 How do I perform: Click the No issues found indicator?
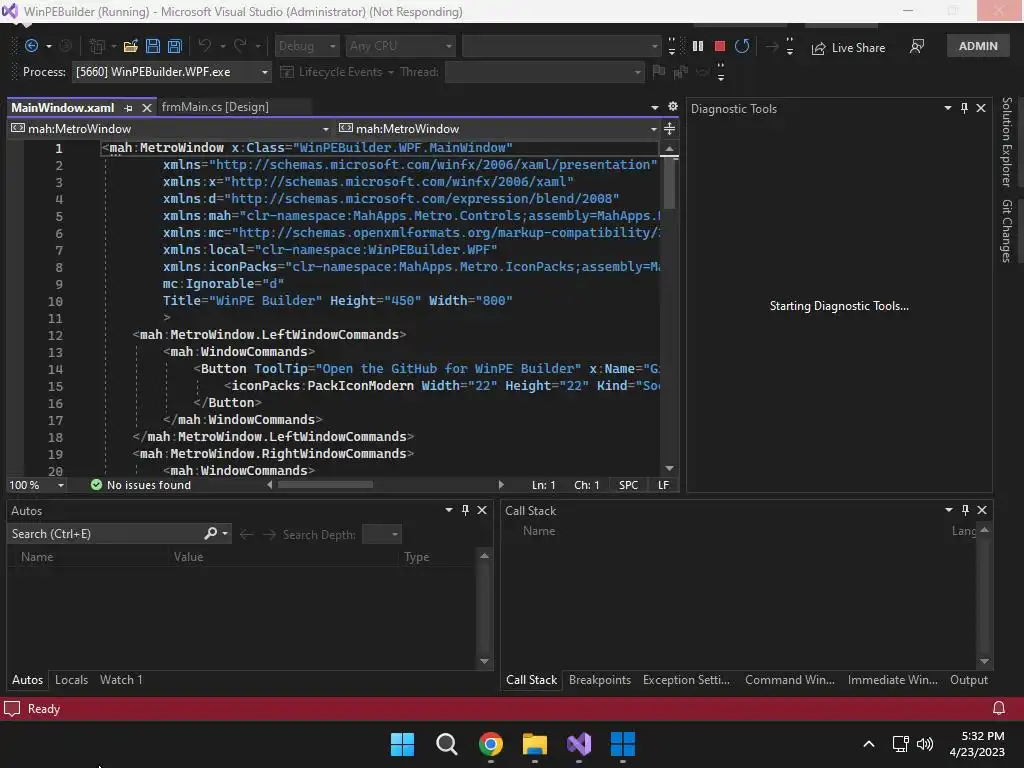[x=141, y=485]
